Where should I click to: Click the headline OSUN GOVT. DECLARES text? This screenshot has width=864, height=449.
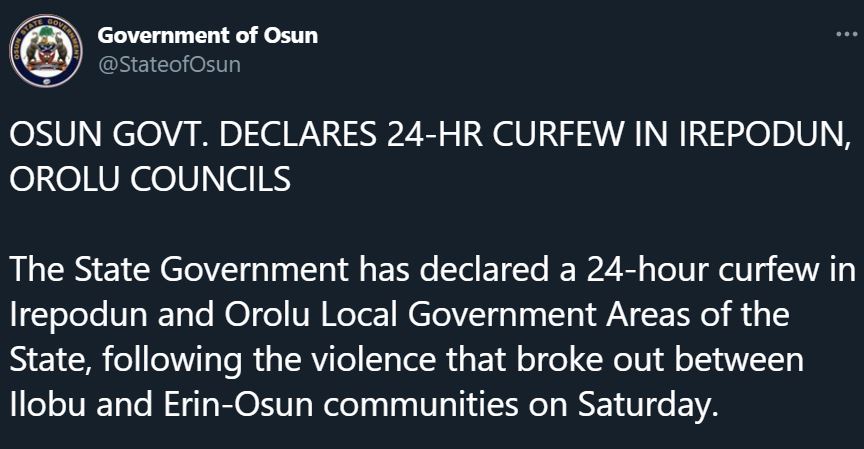click(x=193, y=136)
